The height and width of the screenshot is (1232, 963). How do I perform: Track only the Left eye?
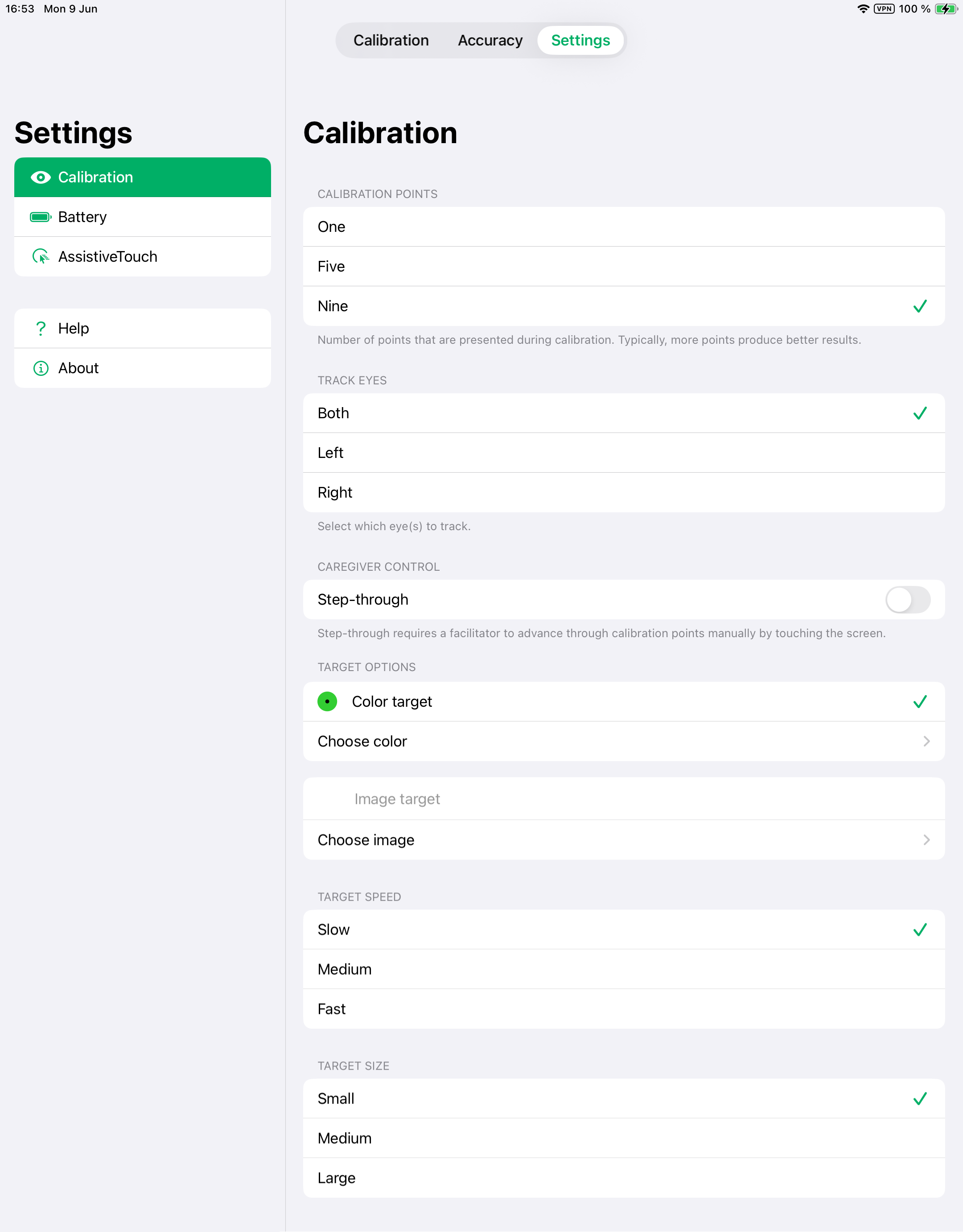(623, 453)
